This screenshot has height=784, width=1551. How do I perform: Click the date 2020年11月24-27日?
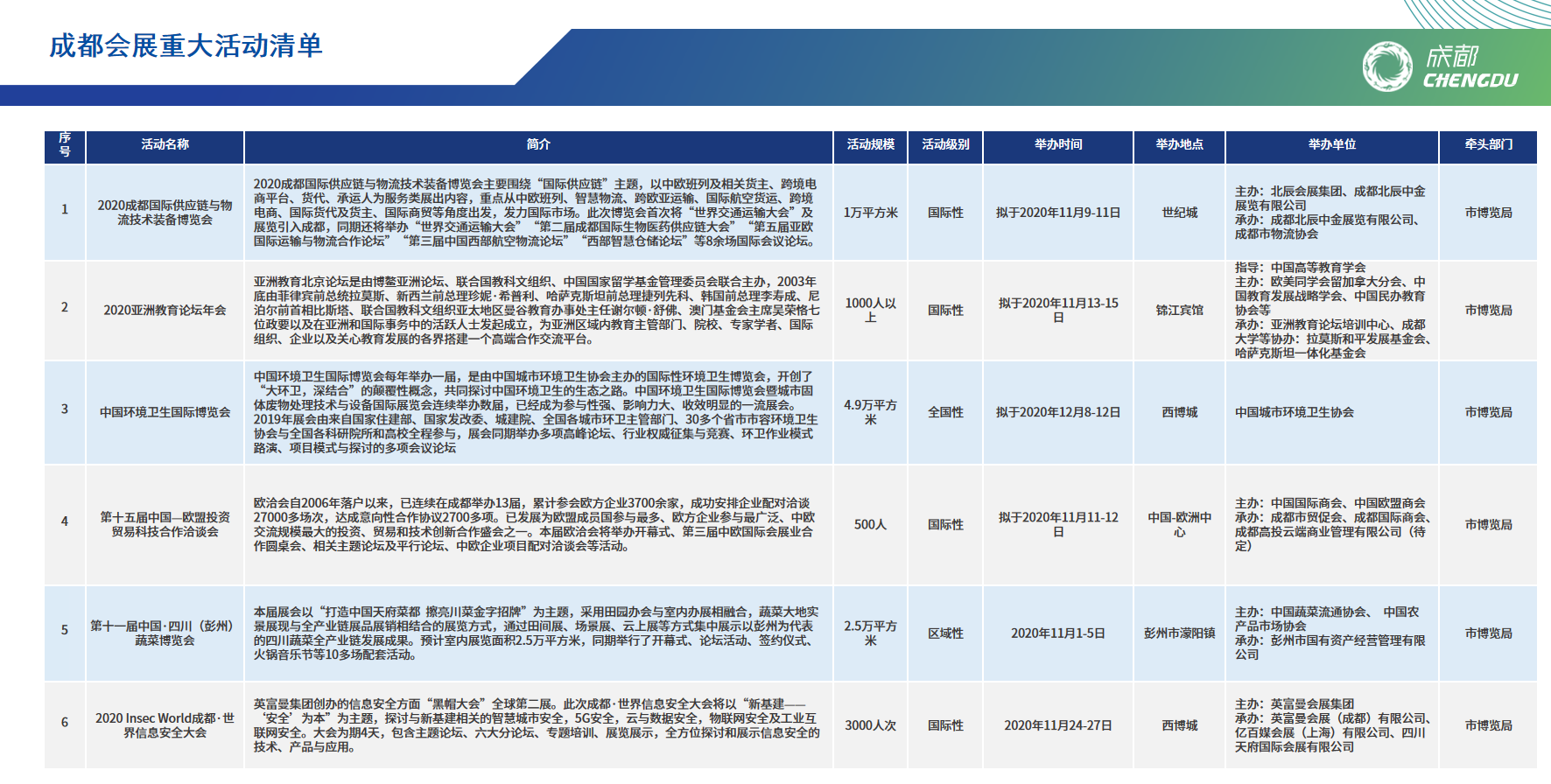click(x=1058, y=725)
